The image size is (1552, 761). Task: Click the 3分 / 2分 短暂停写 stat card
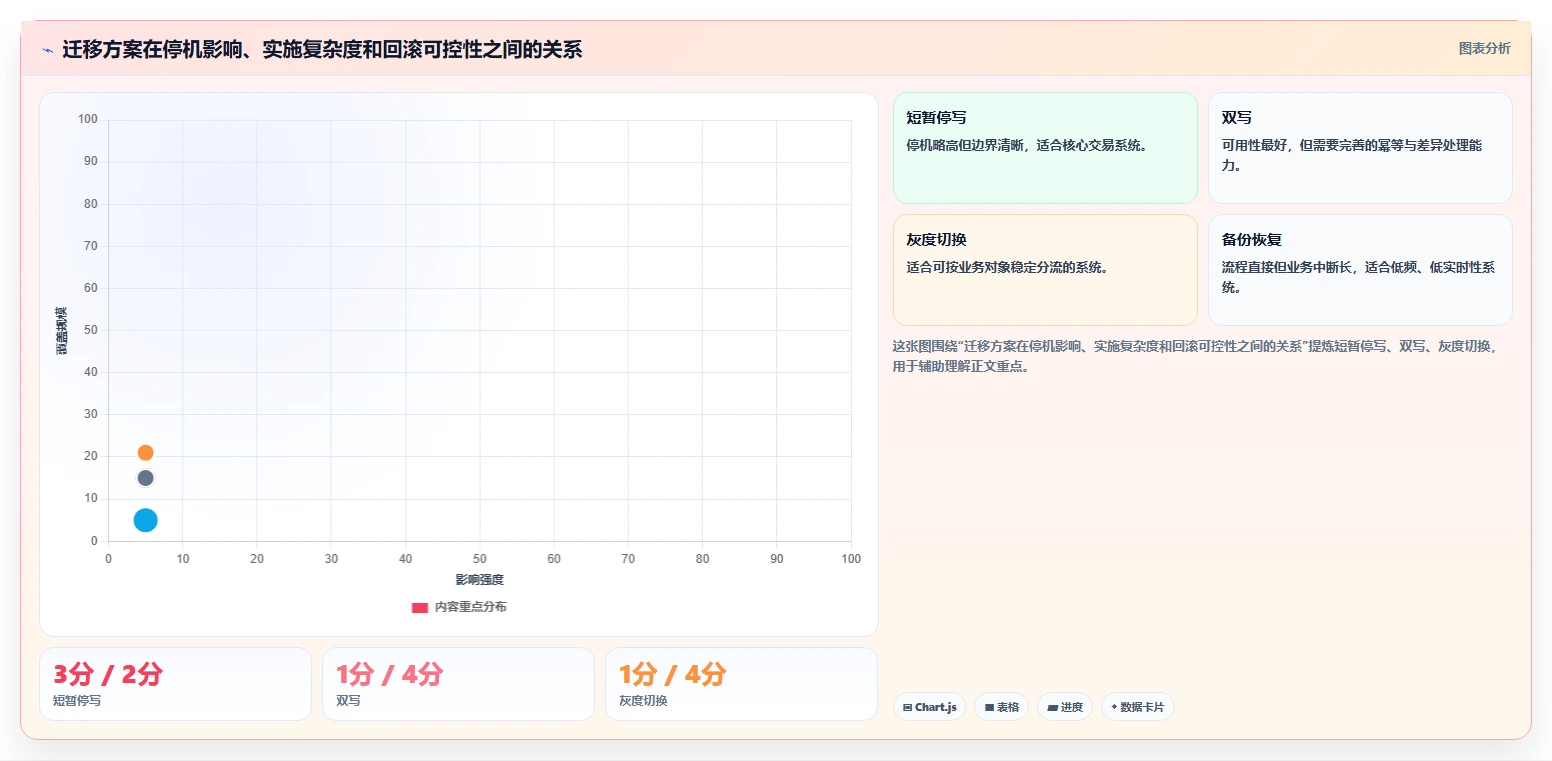[x=175, y=684]
